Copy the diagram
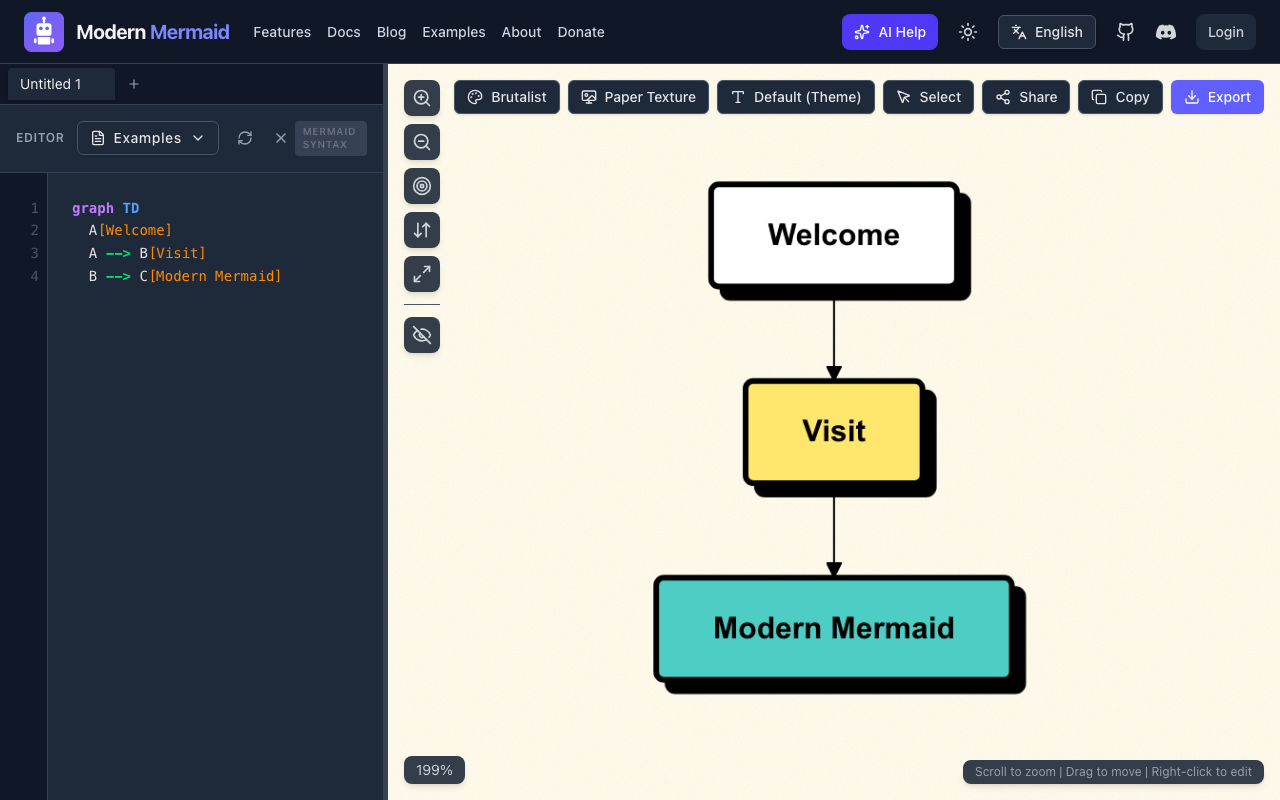This screenshot has height=800, width=1280. pos(1120,97)
